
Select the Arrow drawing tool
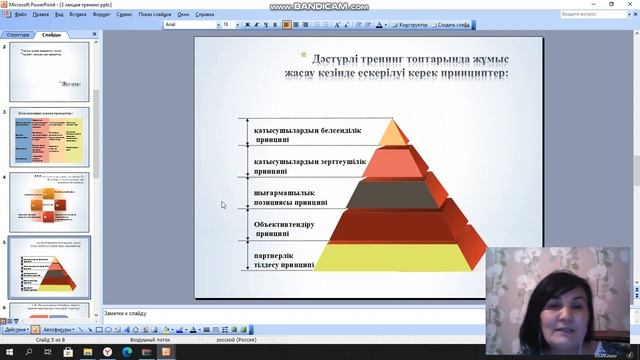coord(90,330)
